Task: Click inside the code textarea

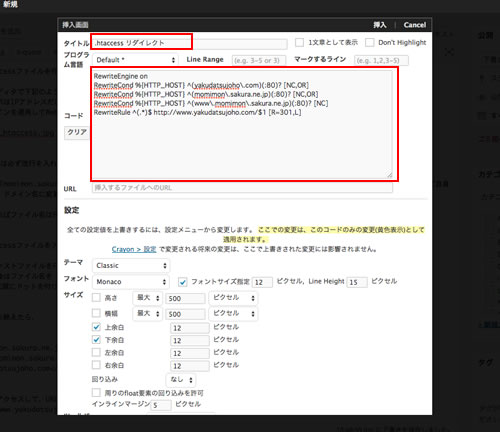Action: 242,124
